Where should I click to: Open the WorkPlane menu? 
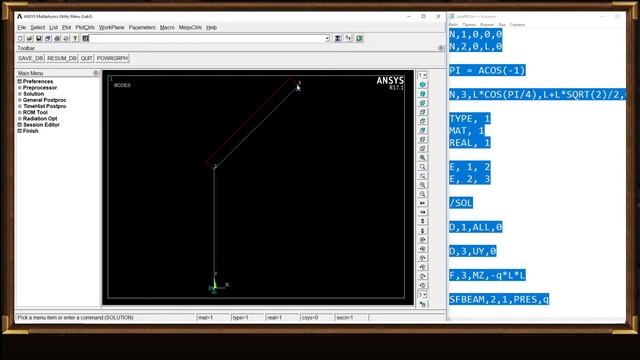pyautogui.click(x=111, y=27)
